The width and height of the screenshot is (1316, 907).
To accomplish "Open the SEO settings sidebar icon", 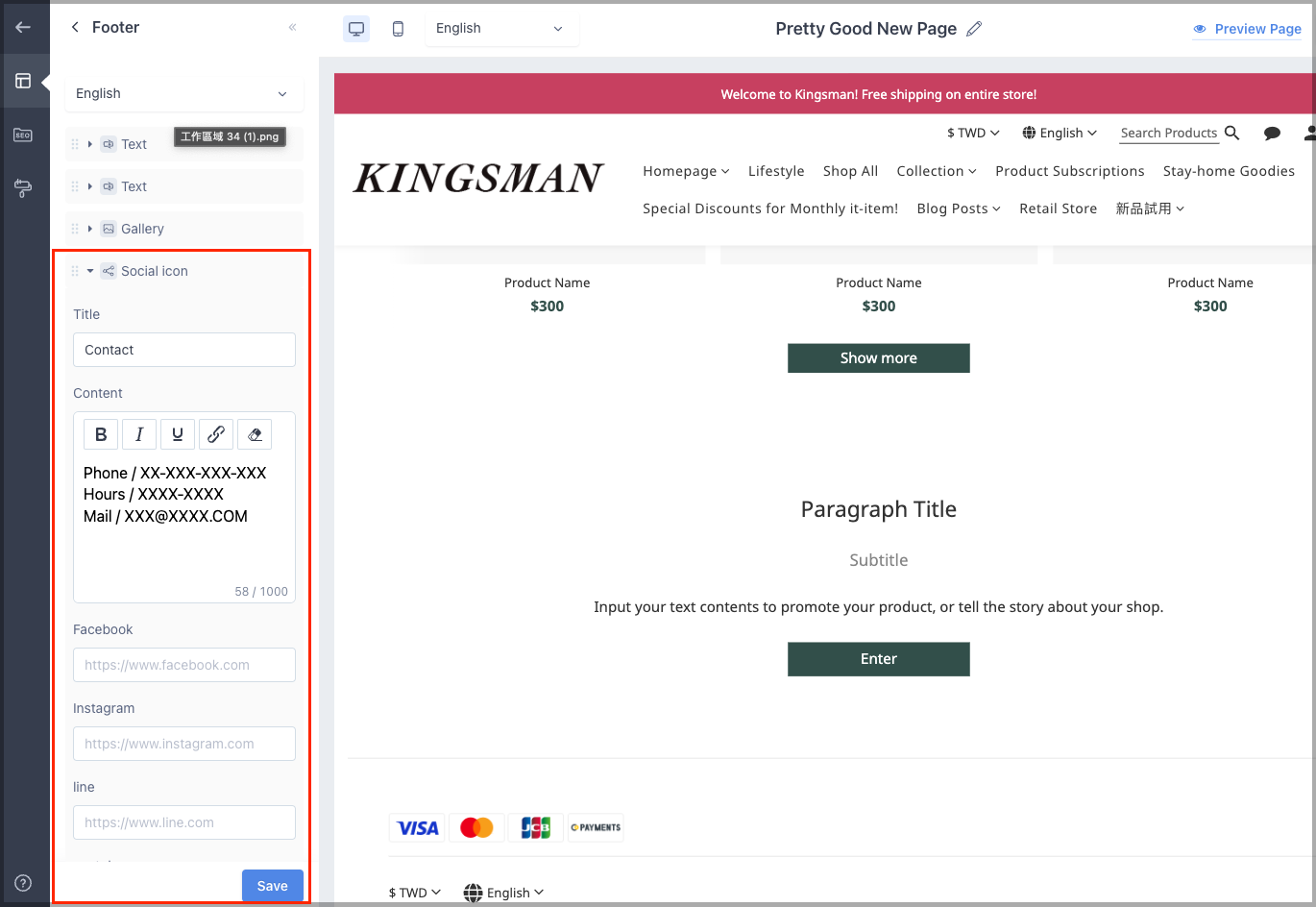I will tap(23, 135).
